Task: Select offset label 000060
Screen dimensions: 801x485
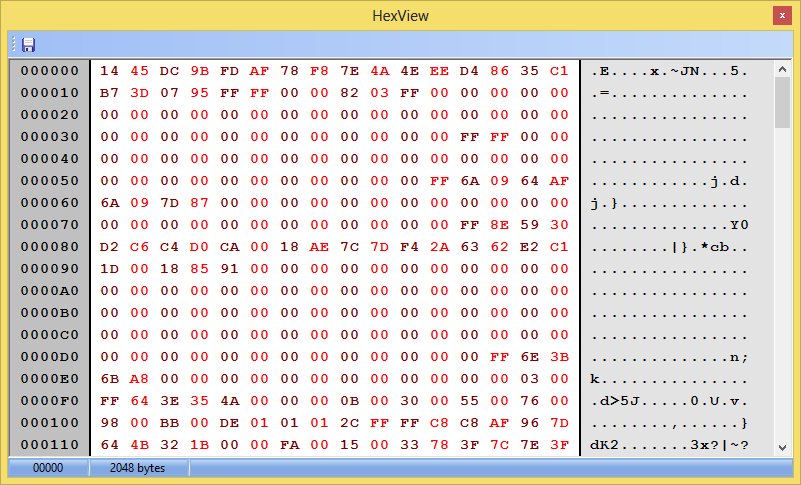Action: (50, 202)
